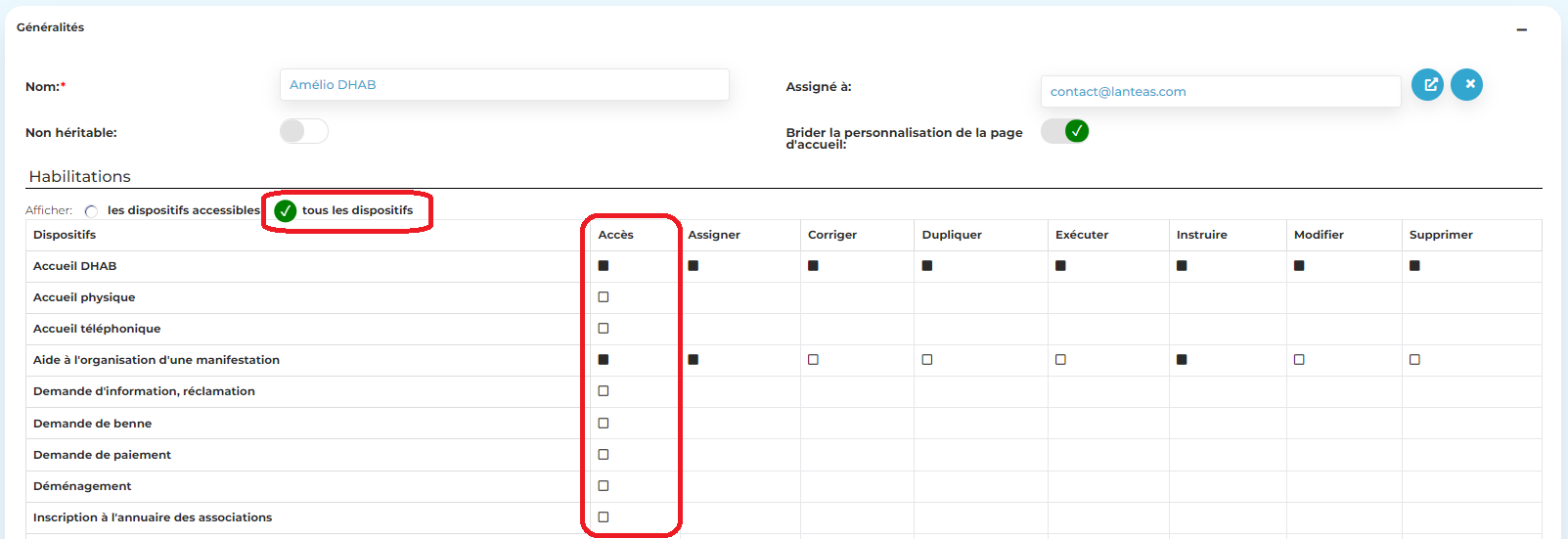This screenshot has height=539, width=1568.
Task: Select 'les dispositifs accessibles' radio option
Action: 91,211
